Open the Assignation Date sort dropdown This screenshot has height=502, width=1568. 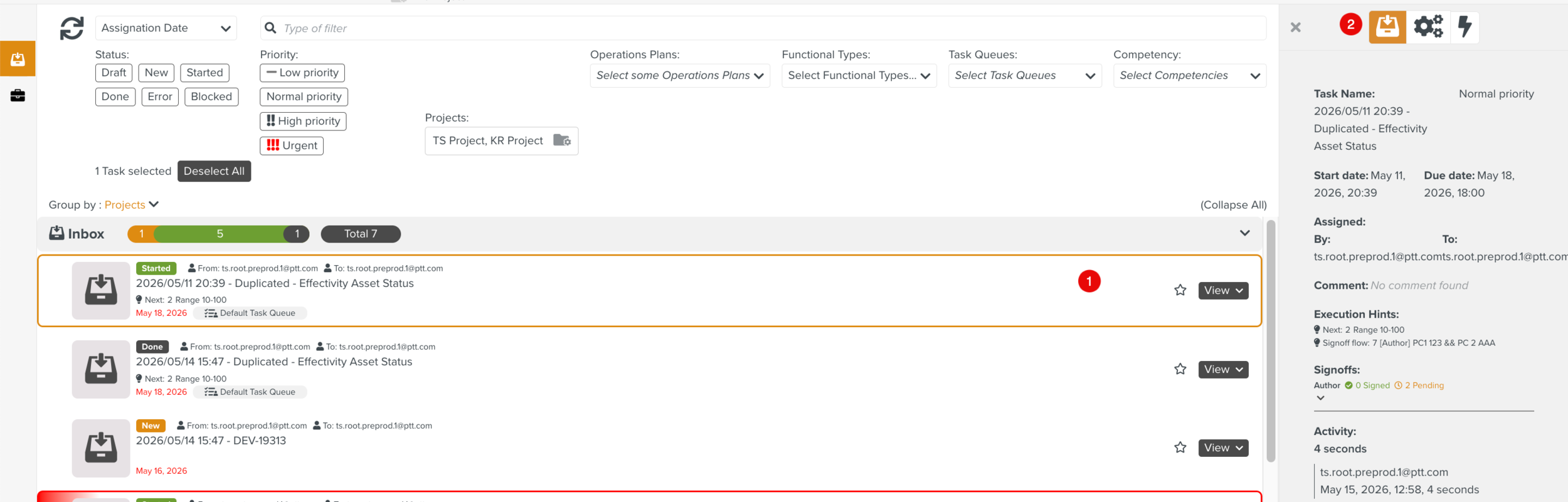click(166, 28)
